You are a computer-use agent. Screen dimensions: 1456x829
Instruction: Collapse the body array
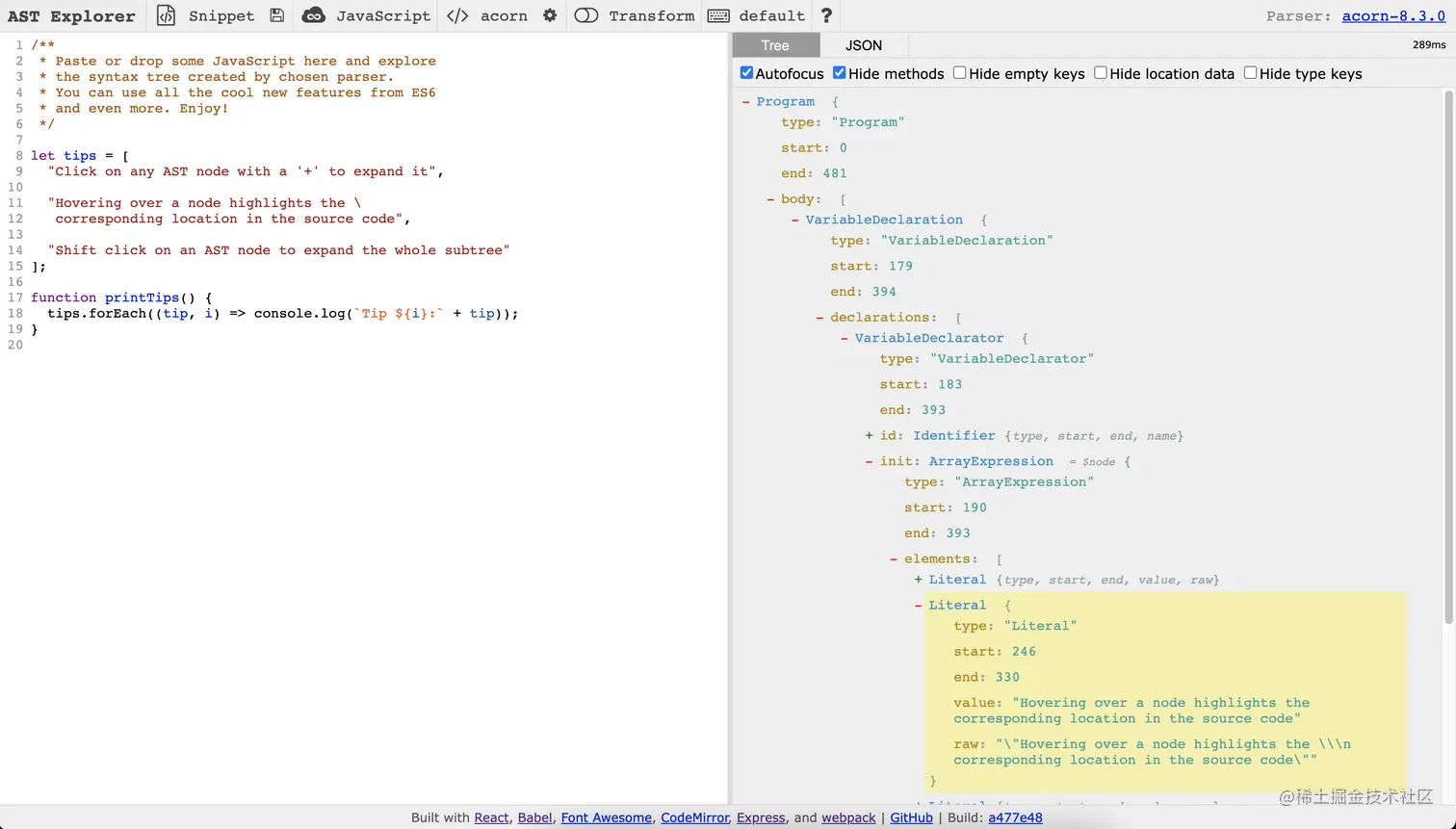tap(771, 199)
